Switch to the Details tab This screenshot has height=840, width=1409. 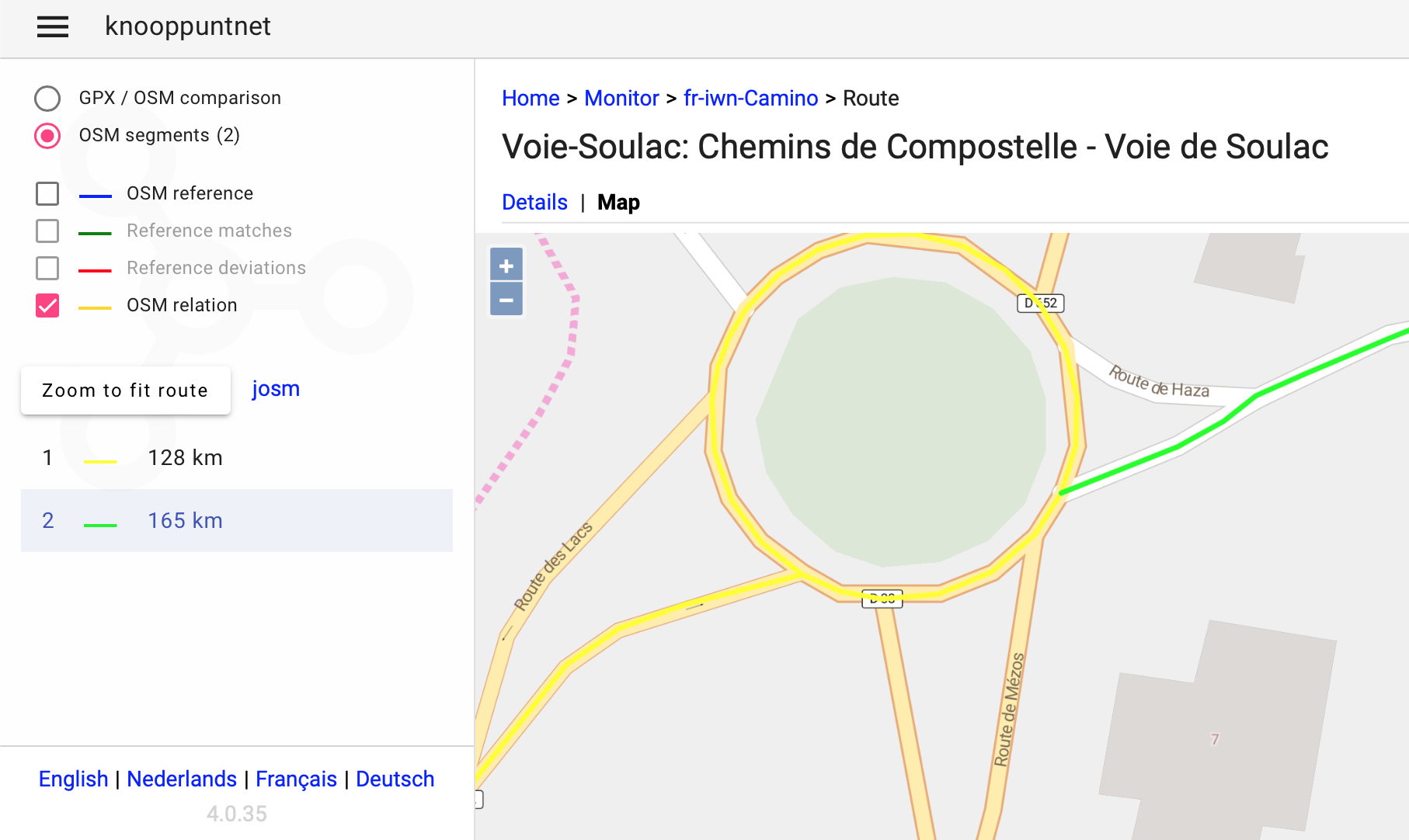click(x=534, y=202)
